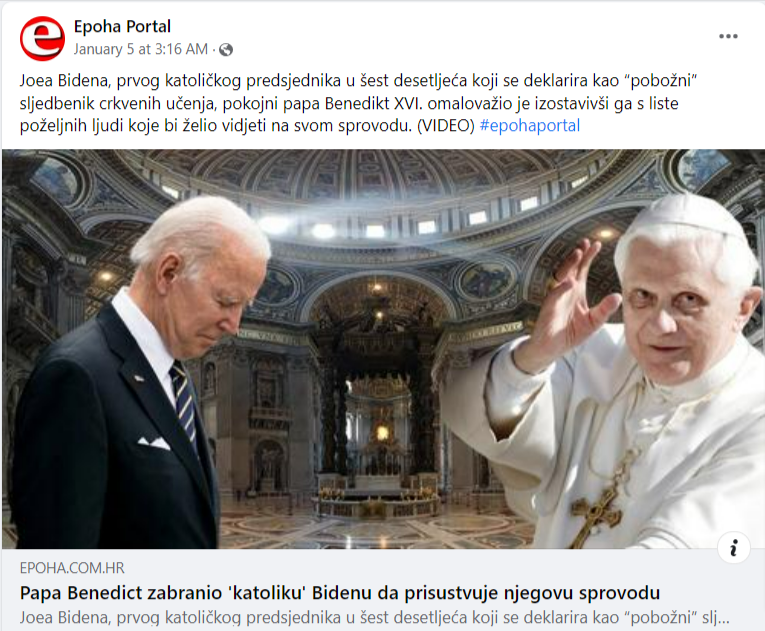The image size is (765, 631).
Task: Open the 'Papa Benedict zabranio' article headline
Action: (340, 592)
